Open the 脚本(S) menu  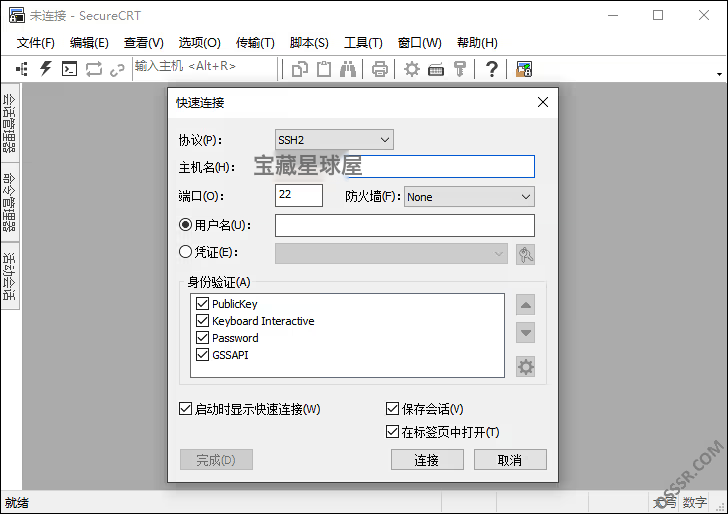pos(309,43)
